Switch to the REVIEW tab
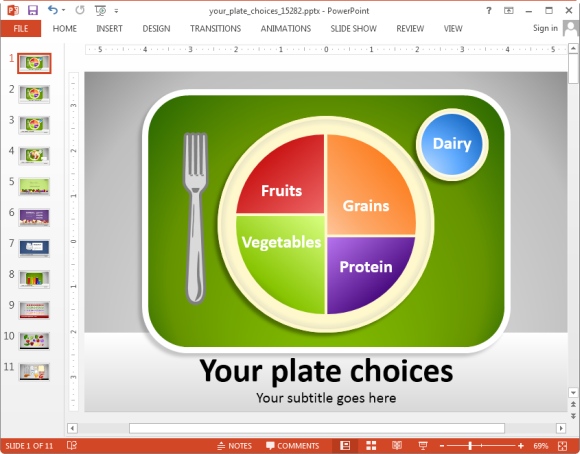Viewport: 580px width, 454px height. tap(410, 28)
